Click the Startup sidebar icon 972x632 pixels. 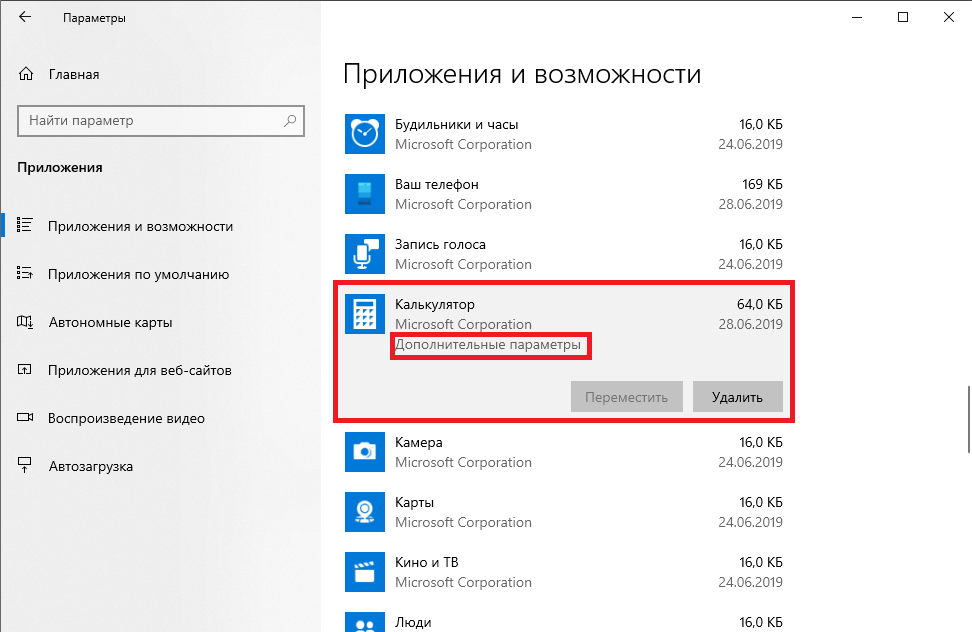pyautogui.click(x=24, y=465)
